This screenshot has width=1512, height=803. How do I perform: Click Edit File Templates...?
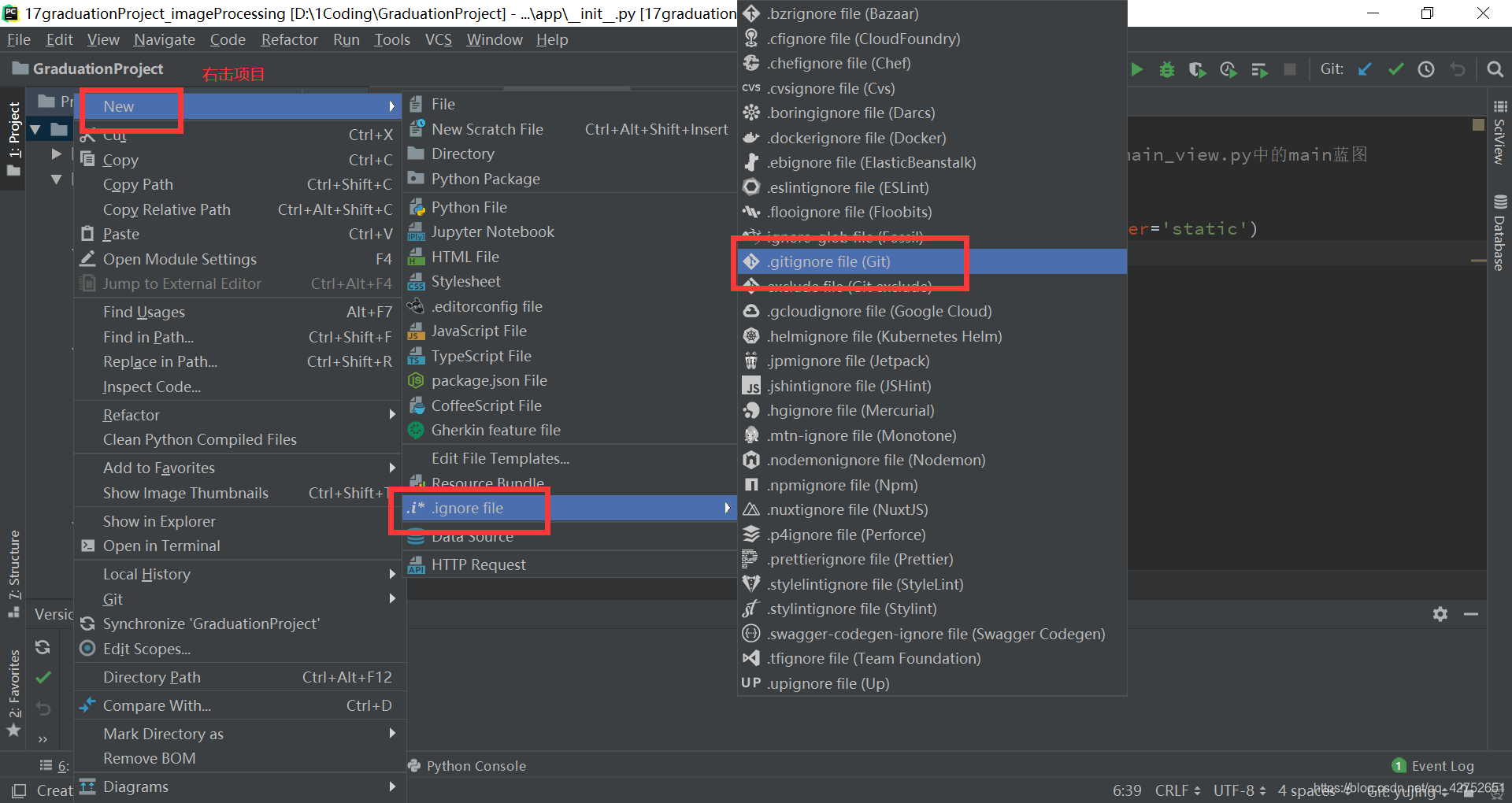pyautogui.click(x=569, y=458)
